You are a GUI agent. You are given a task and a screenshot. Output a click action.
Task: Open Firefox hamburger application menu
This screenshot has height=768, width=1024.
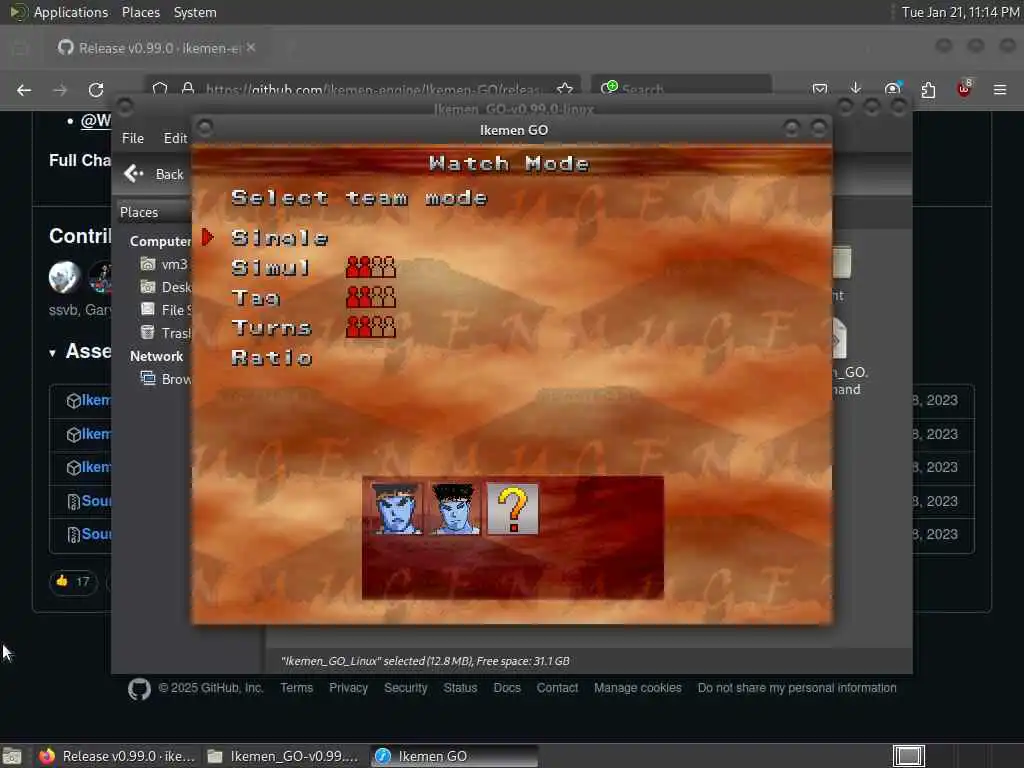click(1000, 89)
